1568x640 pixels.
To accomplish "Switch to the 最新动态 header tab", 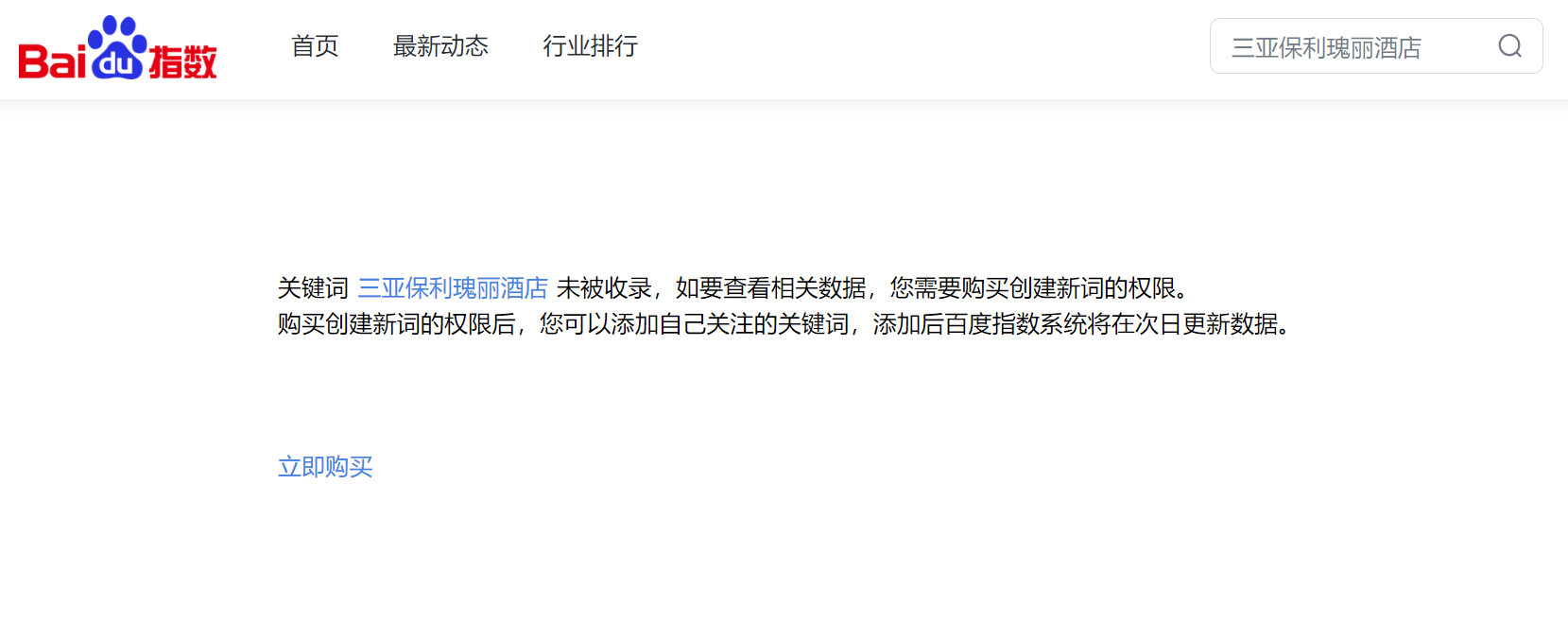I will (440, 46).
